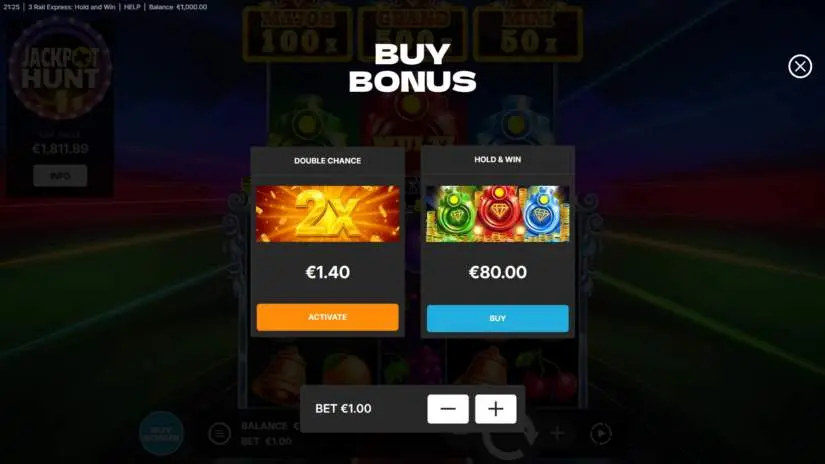Decrease bet with the minus button
The height and width of the screenshot is (464, 825).
pyautogui.click(x=448, y=409)
